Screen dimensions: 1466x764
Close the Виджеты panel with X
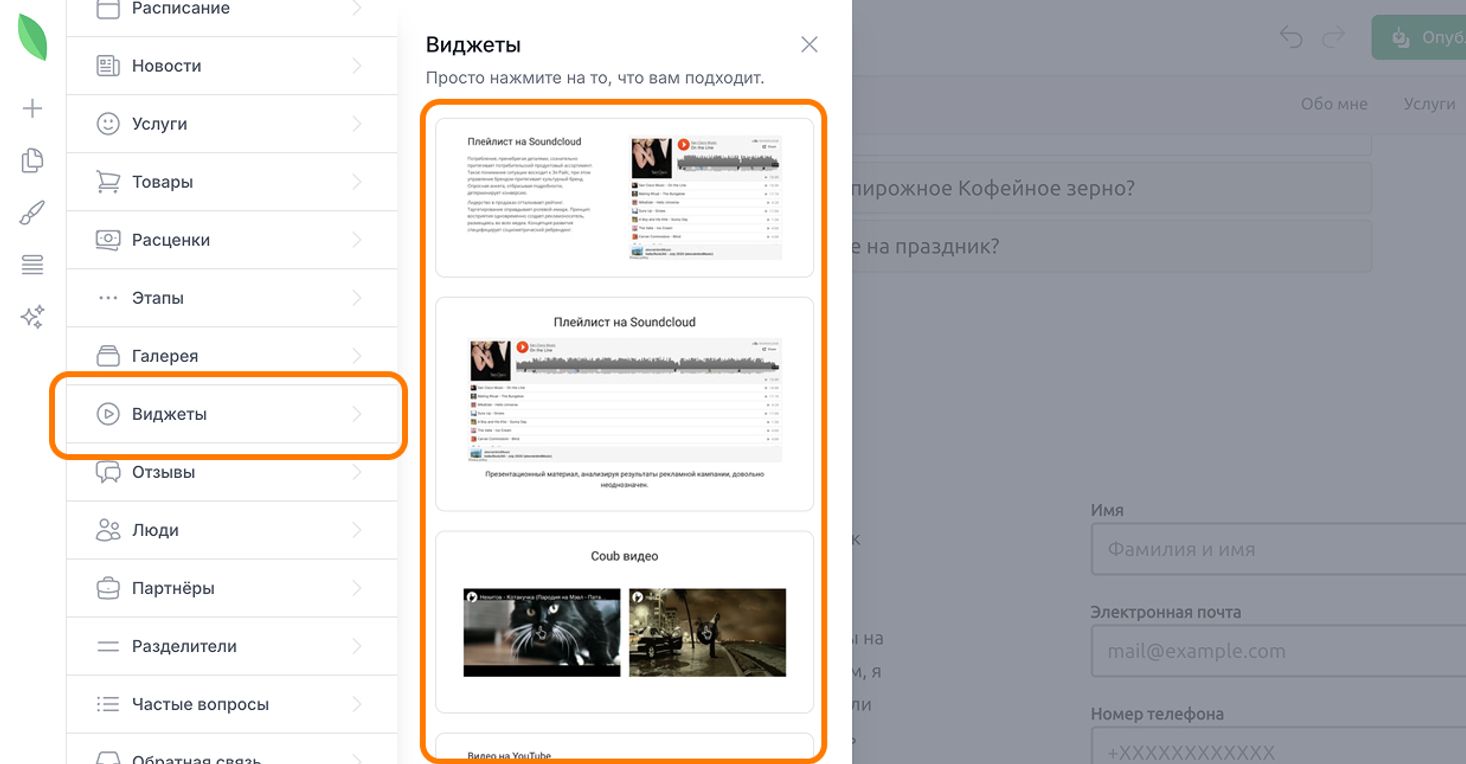(809, 44)
